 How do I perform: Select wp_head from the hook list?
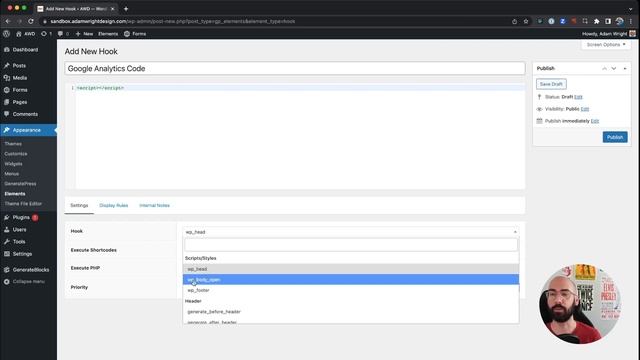point(351,269)
